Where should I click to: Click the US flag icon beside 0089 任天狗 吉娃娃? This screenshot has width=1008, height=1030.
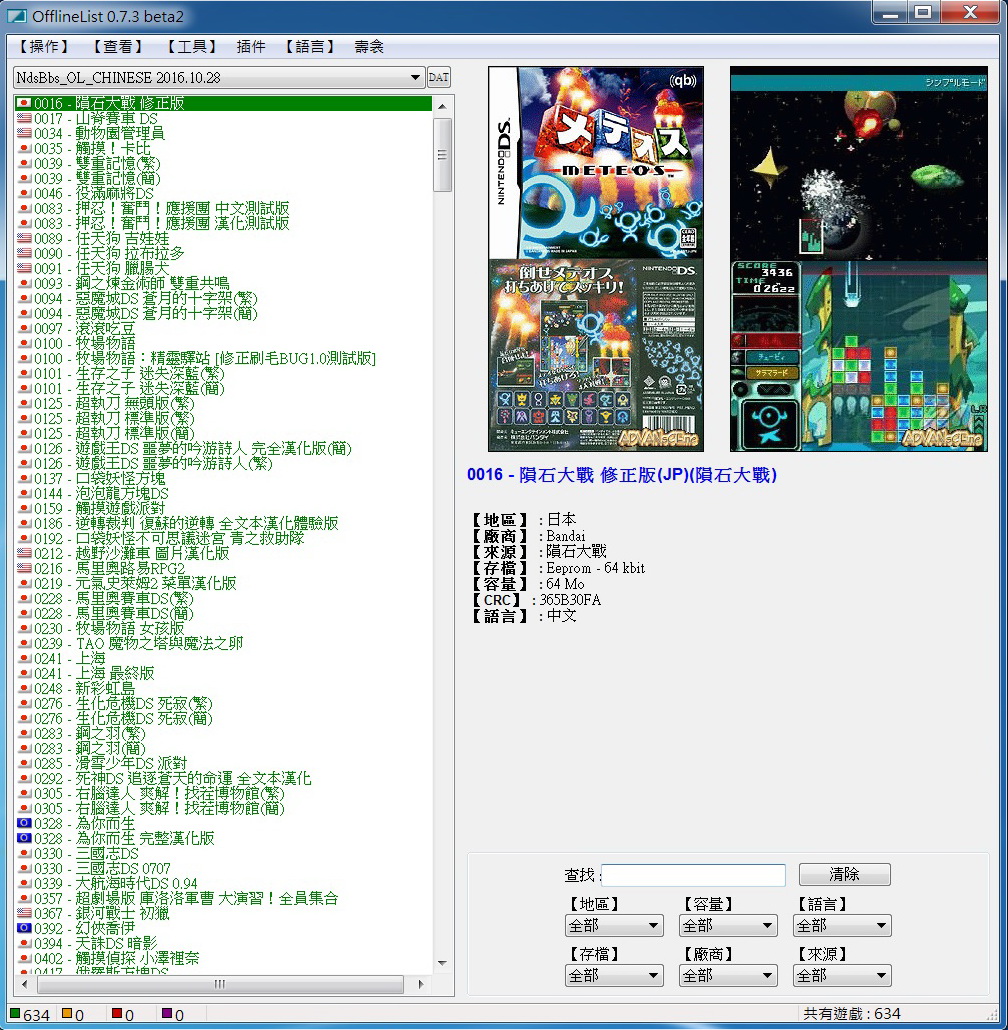point(24,238)
